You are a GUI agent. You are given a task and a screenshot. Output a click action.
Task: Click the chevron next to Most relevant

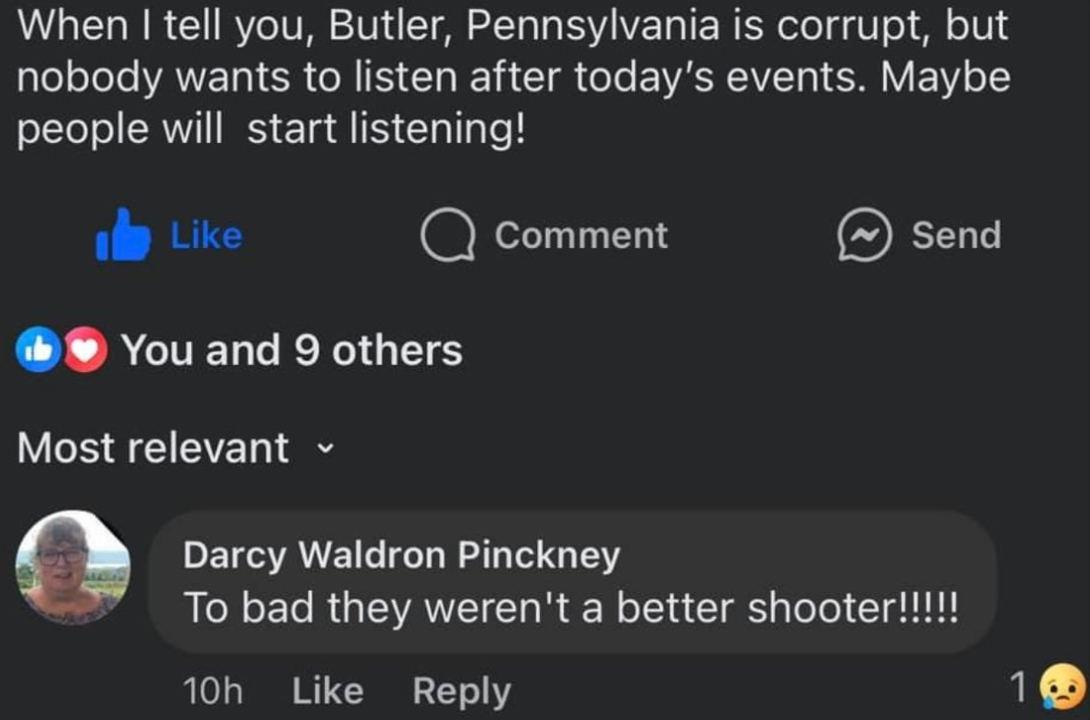tap(324, 448)
